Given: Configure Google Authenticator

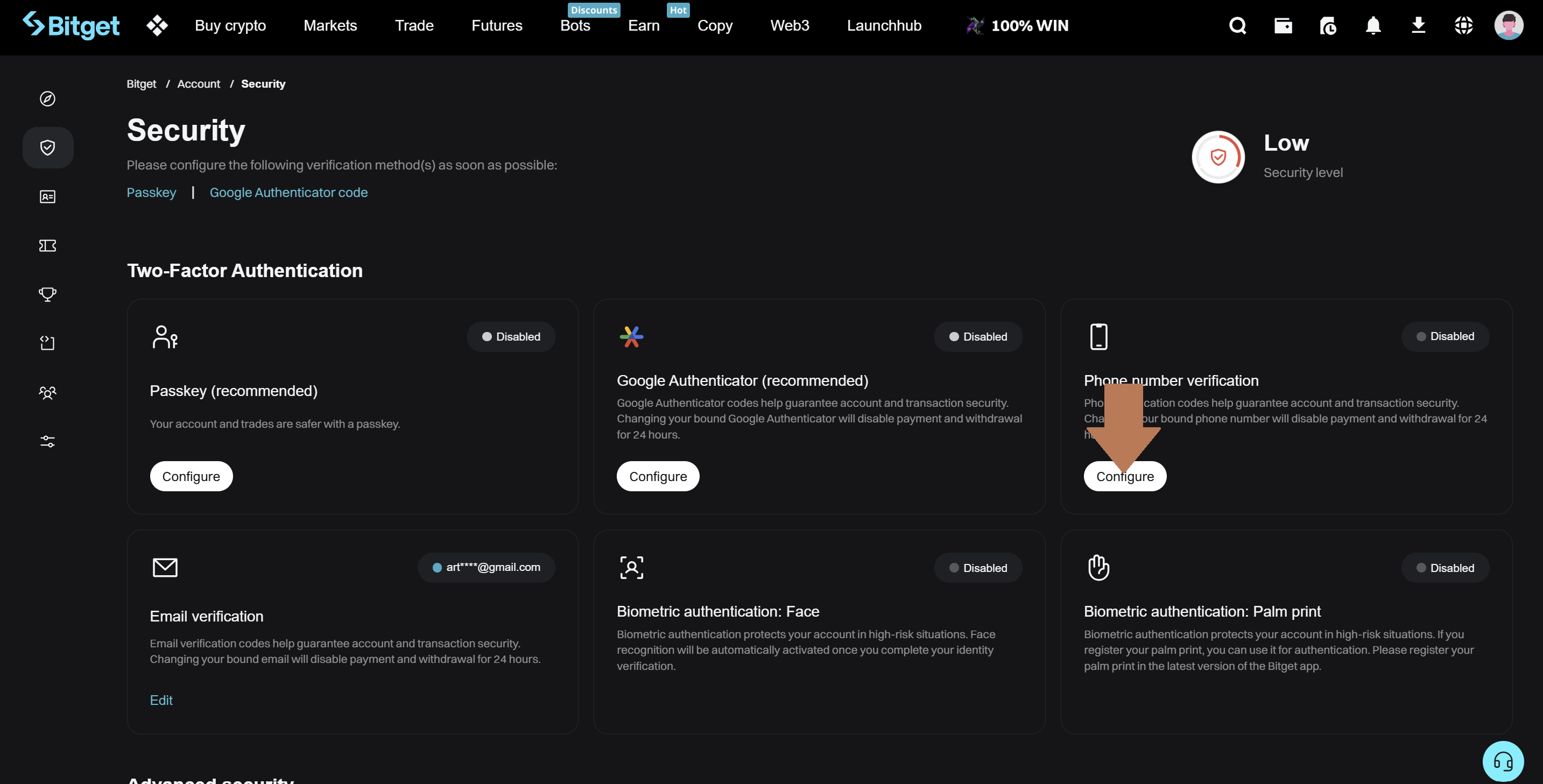Looking at the screenshot, I should pos(658,476).
